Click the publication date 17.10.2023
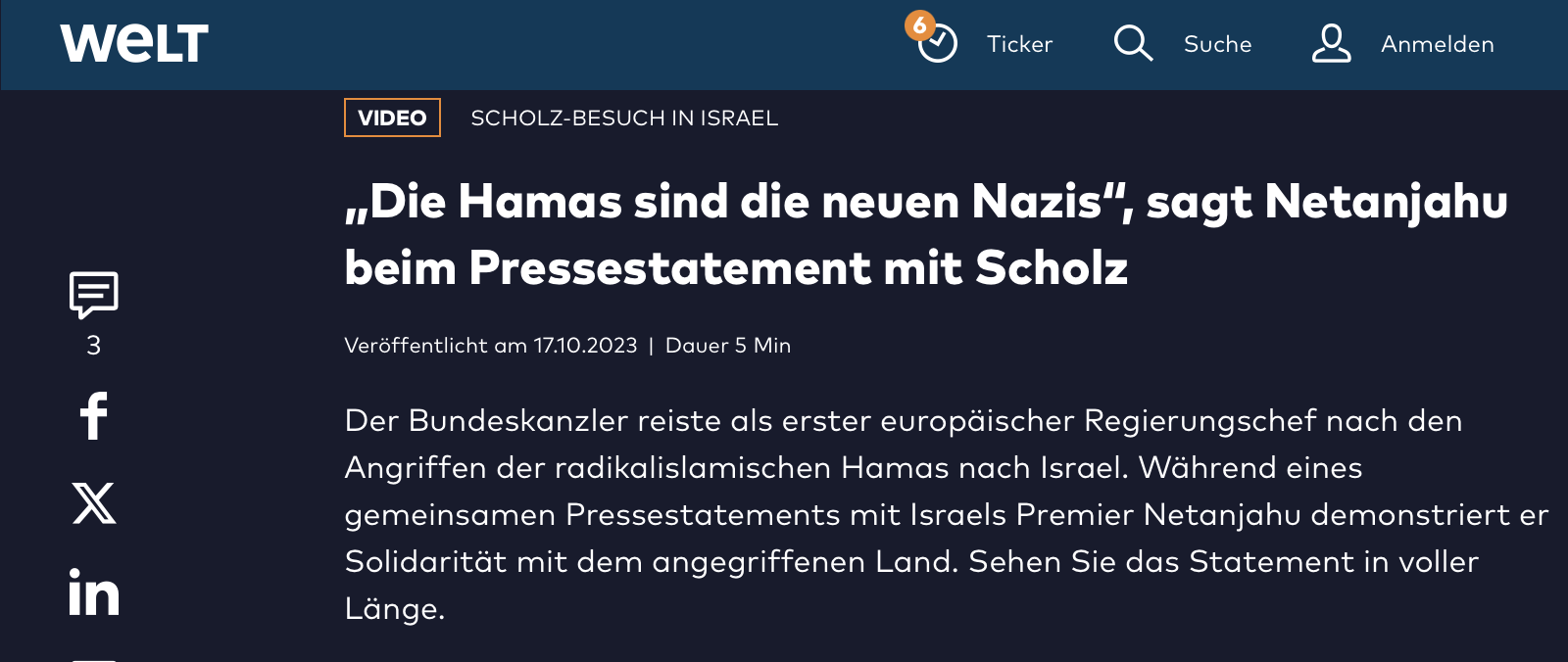This screenshot has height=662, width=1568. [585, 346]
